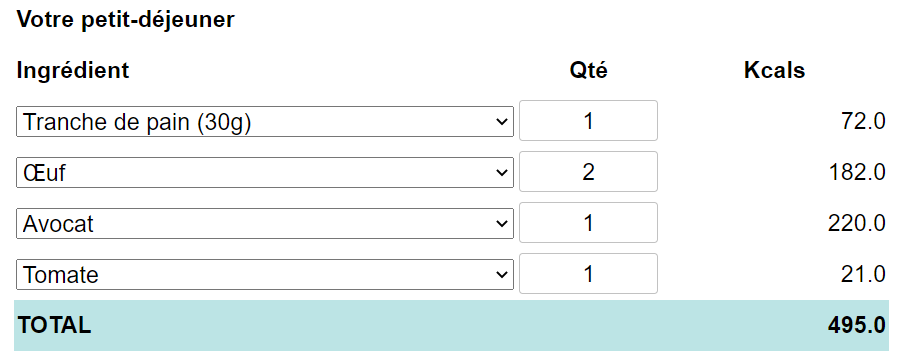The width and height of the screenshot is (903, 364).
Task: Click the chevron arrow of the Tomate select
Action: pos(502,275)
